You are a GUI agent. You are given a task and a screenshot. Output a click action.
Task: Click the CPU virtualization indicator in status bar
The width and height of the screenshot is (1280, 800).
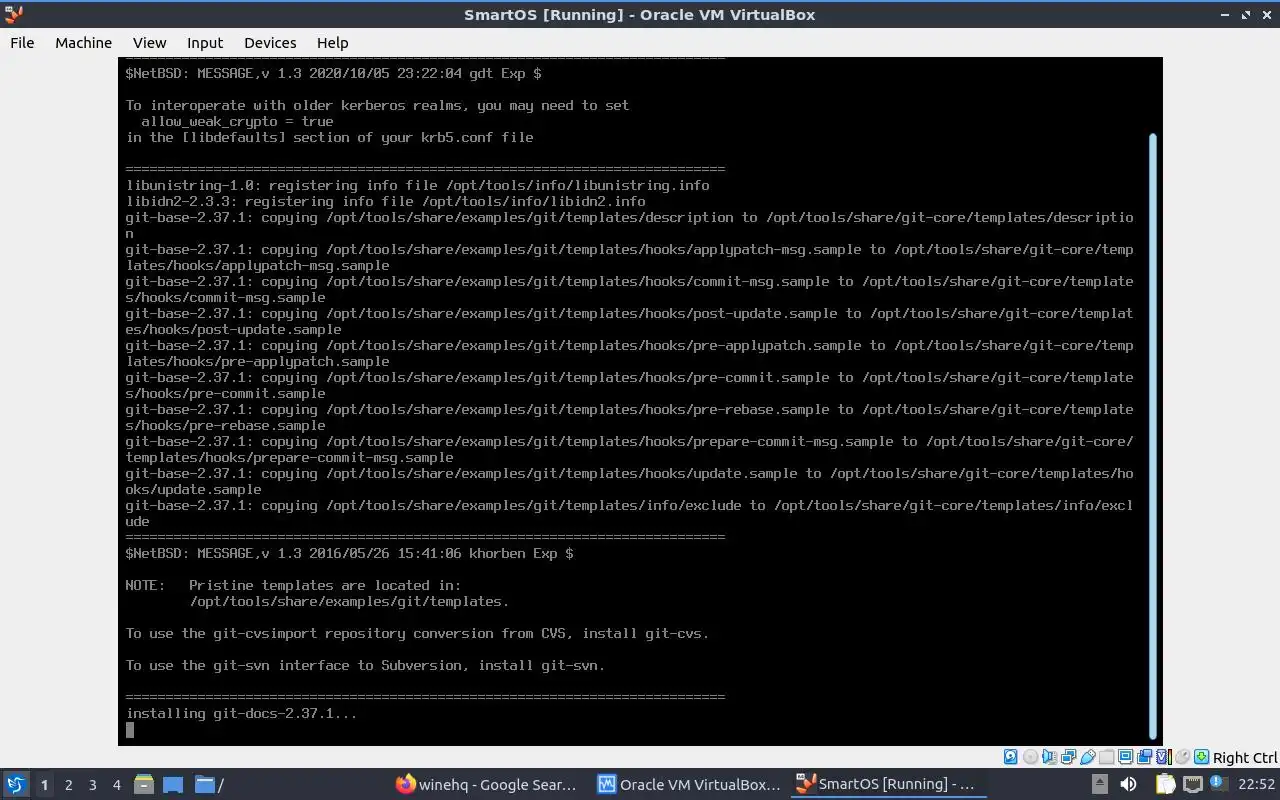[1164, 757]
